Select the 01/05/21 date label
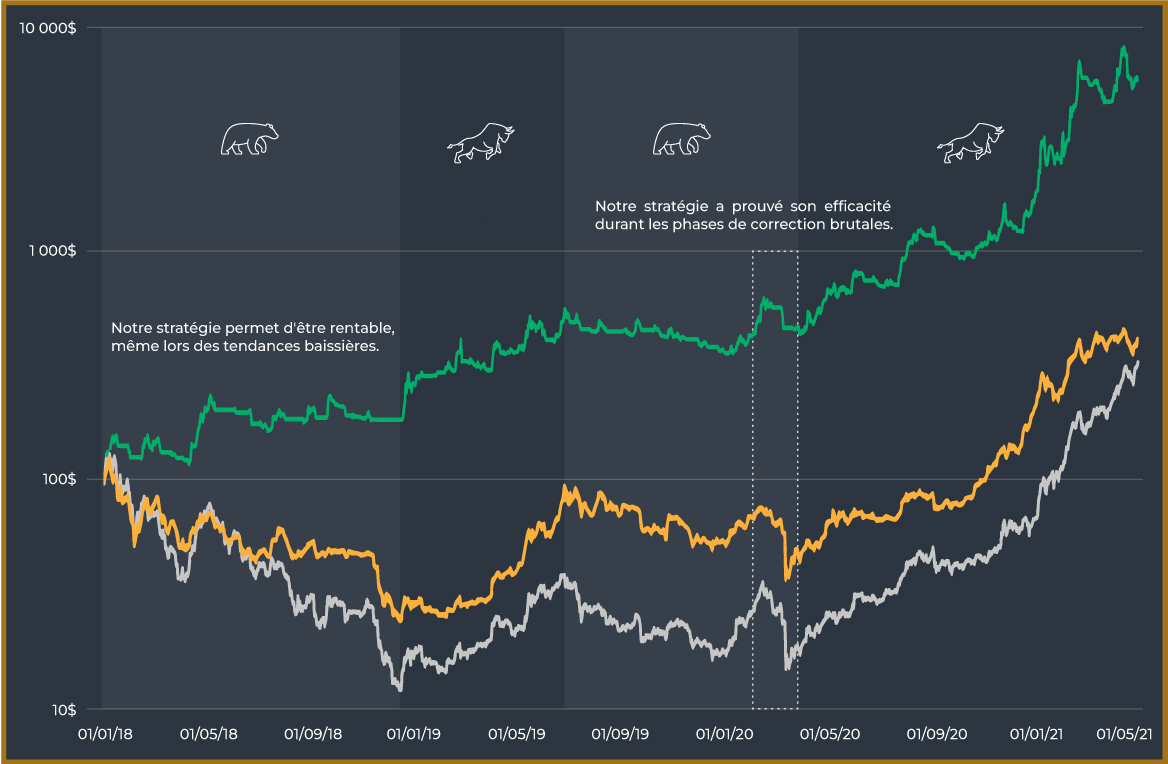Image resolution: width=1168 pixels, height=764 pixels. [x=1124, y=733]
